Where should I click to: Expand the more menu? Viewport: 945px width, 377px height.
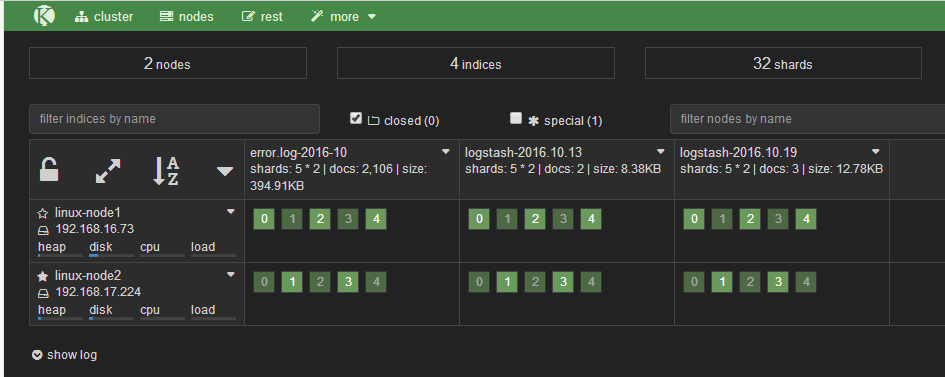pyautogui.click(x=343, y=17)
